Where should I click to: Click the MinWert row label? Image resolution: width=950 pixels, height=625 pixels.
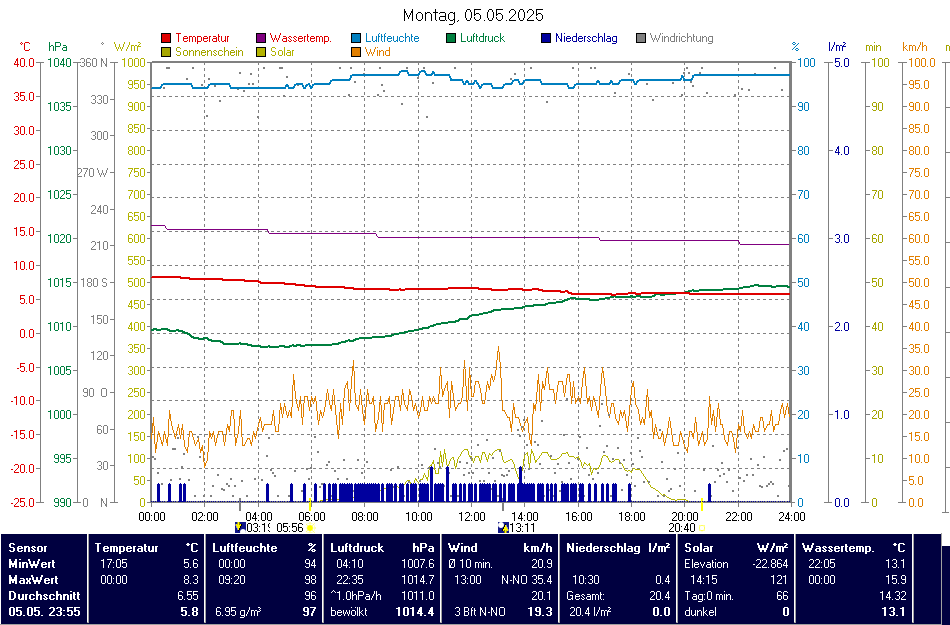(32, 564)
